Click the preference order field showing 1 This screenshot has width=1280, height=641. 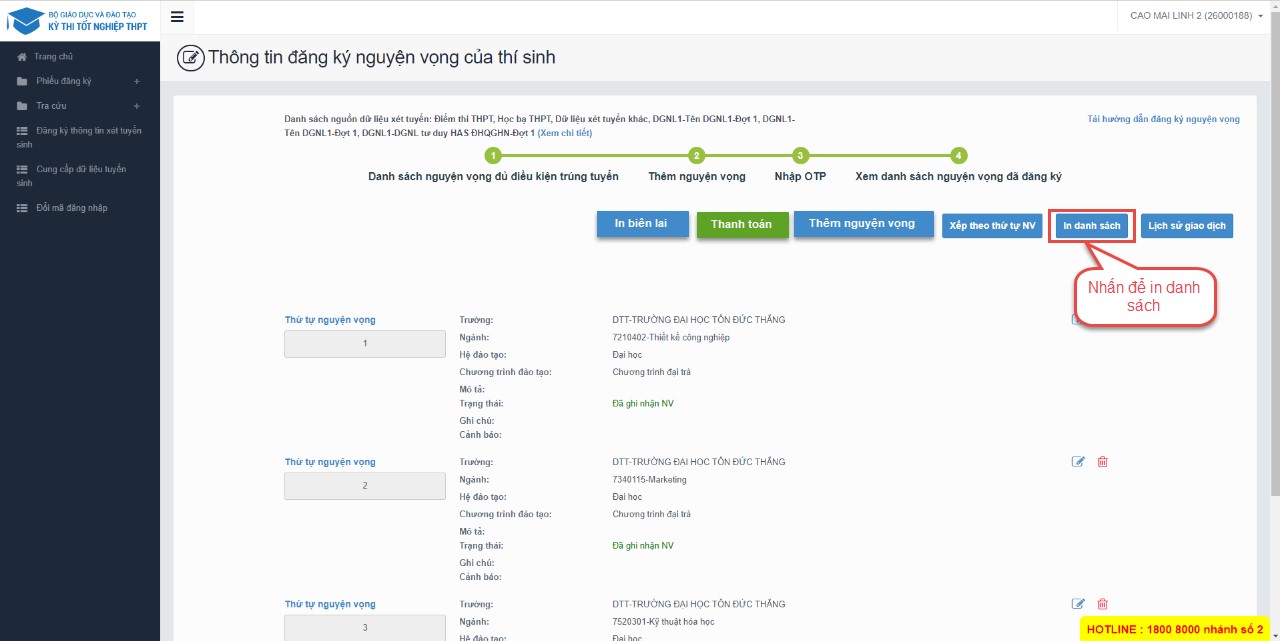pos(365,344)
